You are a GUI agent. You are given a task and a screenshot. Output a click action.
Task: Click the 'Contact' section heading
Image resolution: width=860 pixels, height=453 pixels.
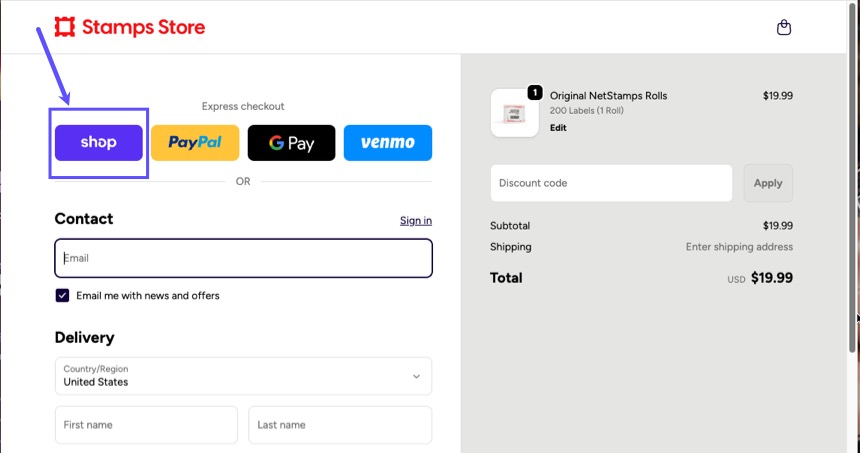click(x=84, y=219)
